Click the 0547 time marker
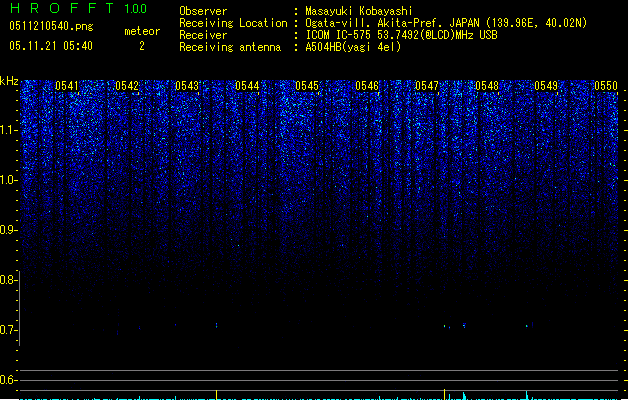Screen dimensions: 629x400 427,86
